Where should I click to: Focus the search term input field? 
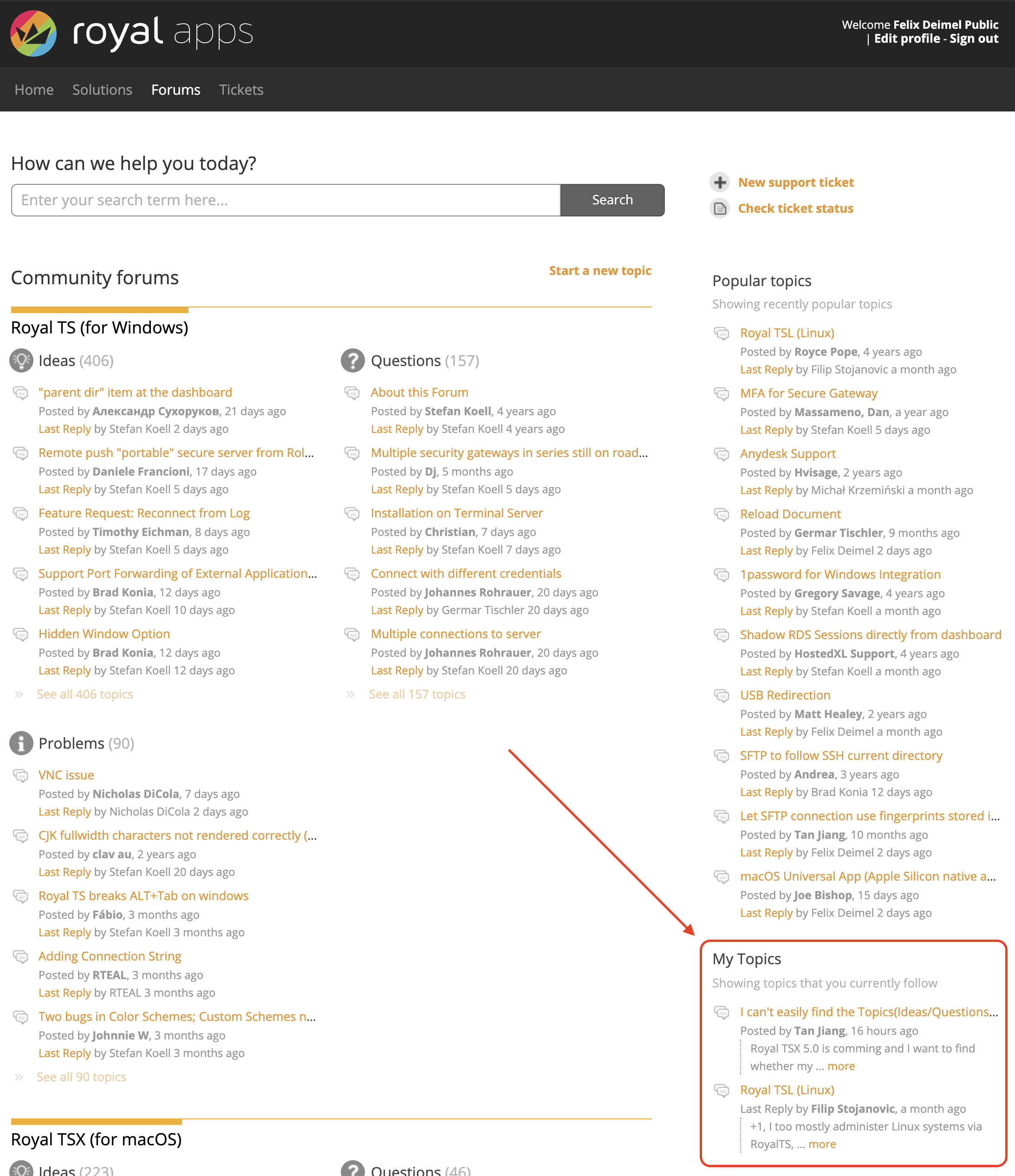click(286, 200)
